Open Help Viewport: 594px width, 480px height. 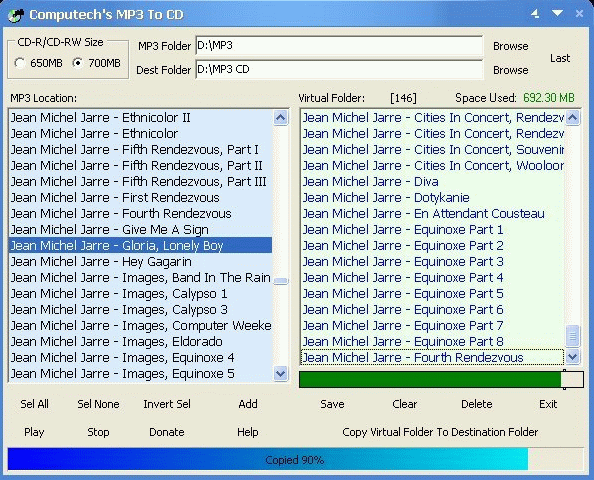click(248, 432)
